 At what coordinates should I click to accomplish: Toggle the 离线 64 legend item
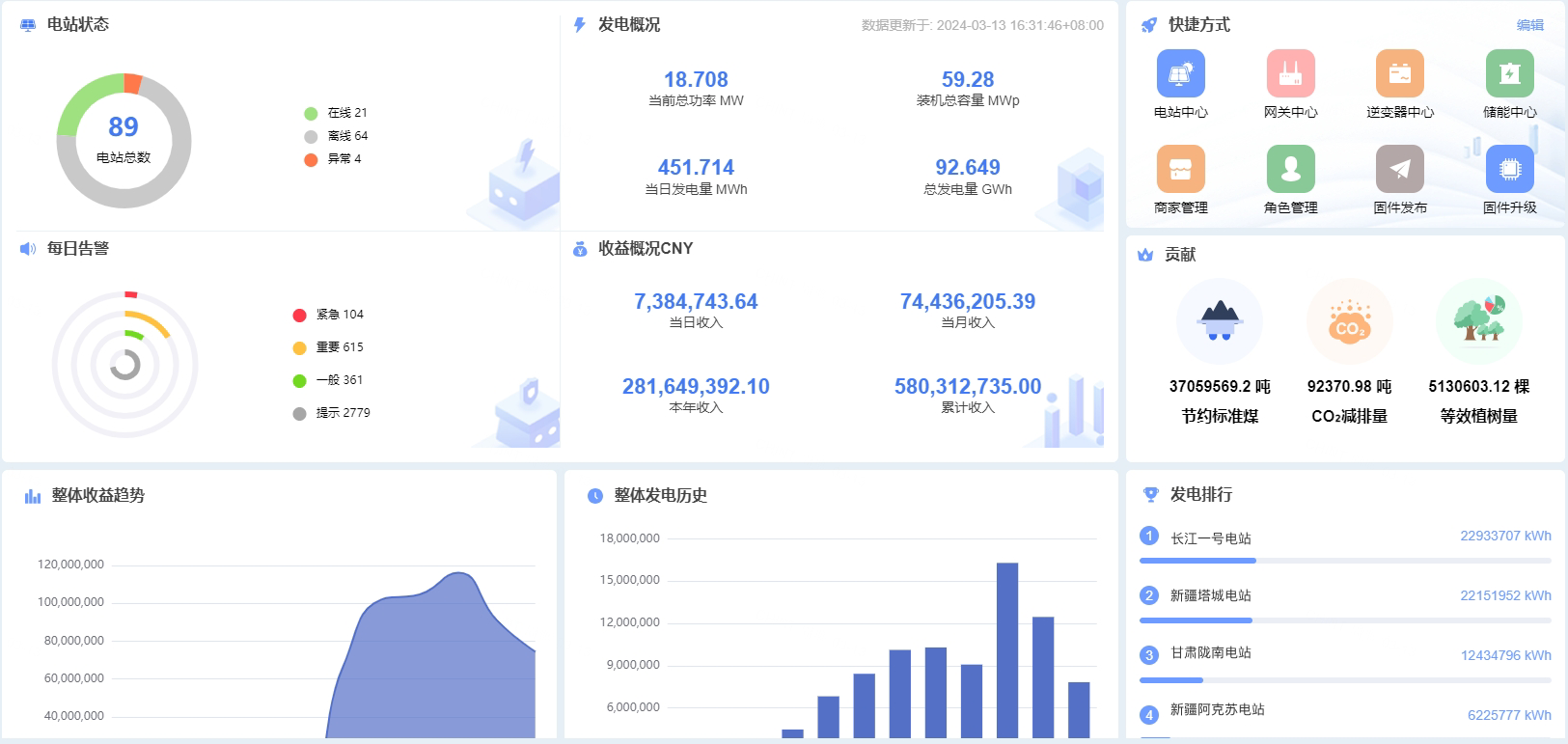[336, 136]
